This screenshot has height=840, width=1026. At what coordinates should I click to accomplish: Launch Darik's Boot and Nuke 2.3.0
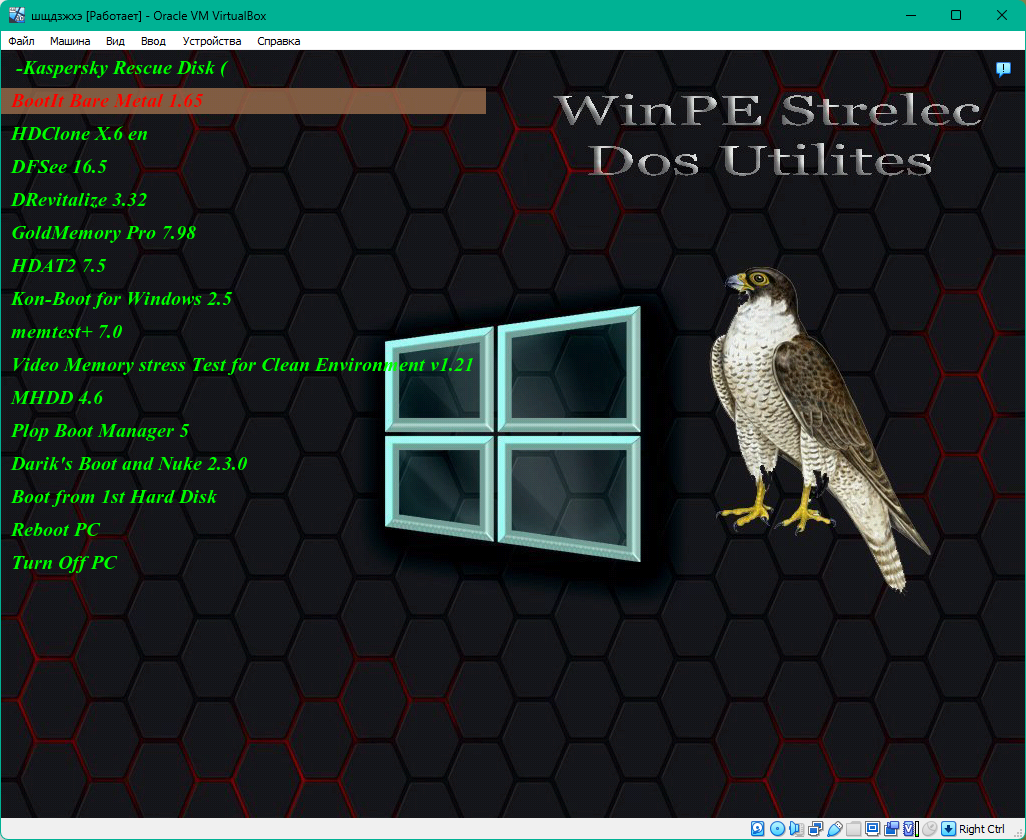pos(129,464)
